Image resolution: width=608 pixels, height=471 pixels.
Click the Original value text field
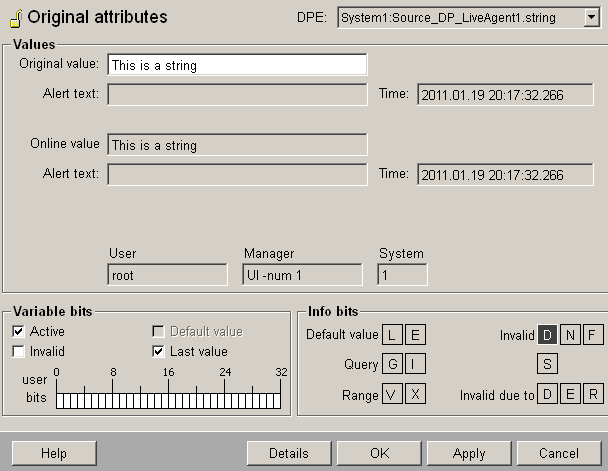[236, 65]
